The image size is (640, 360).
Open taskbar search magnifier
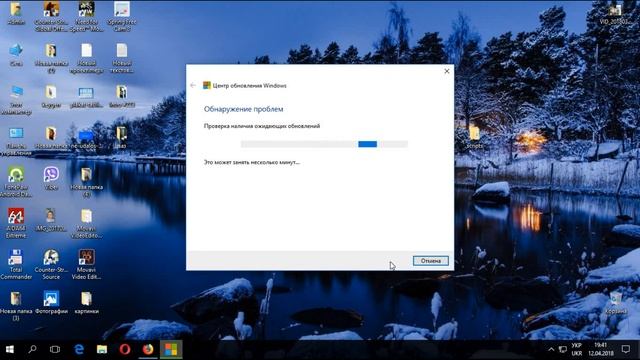click(x=32, y=349)
